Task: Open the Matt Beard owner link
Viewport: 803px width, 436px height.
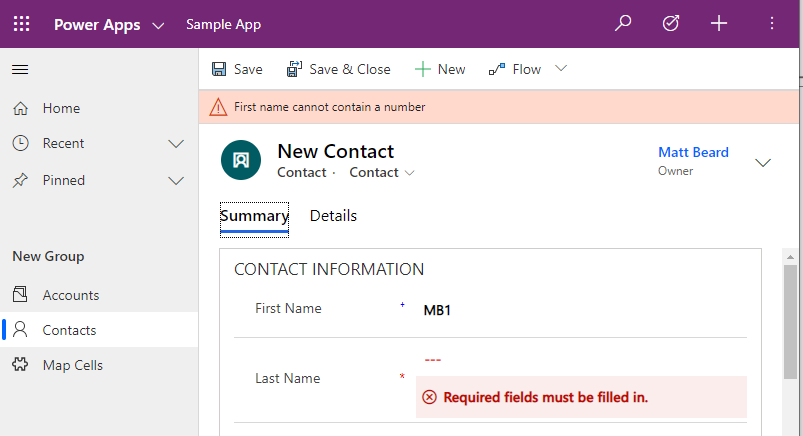Action: [x=693, y=152]
